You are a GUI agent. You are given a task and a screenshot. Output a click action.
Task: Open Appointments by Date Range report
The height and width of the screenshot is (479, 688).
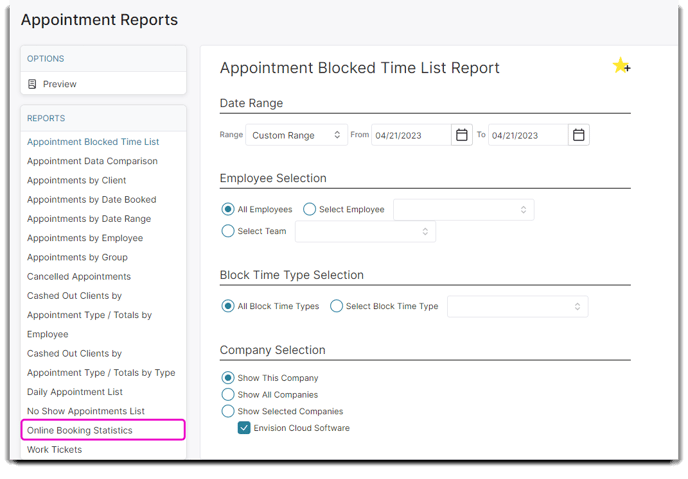tap(89, 219)
